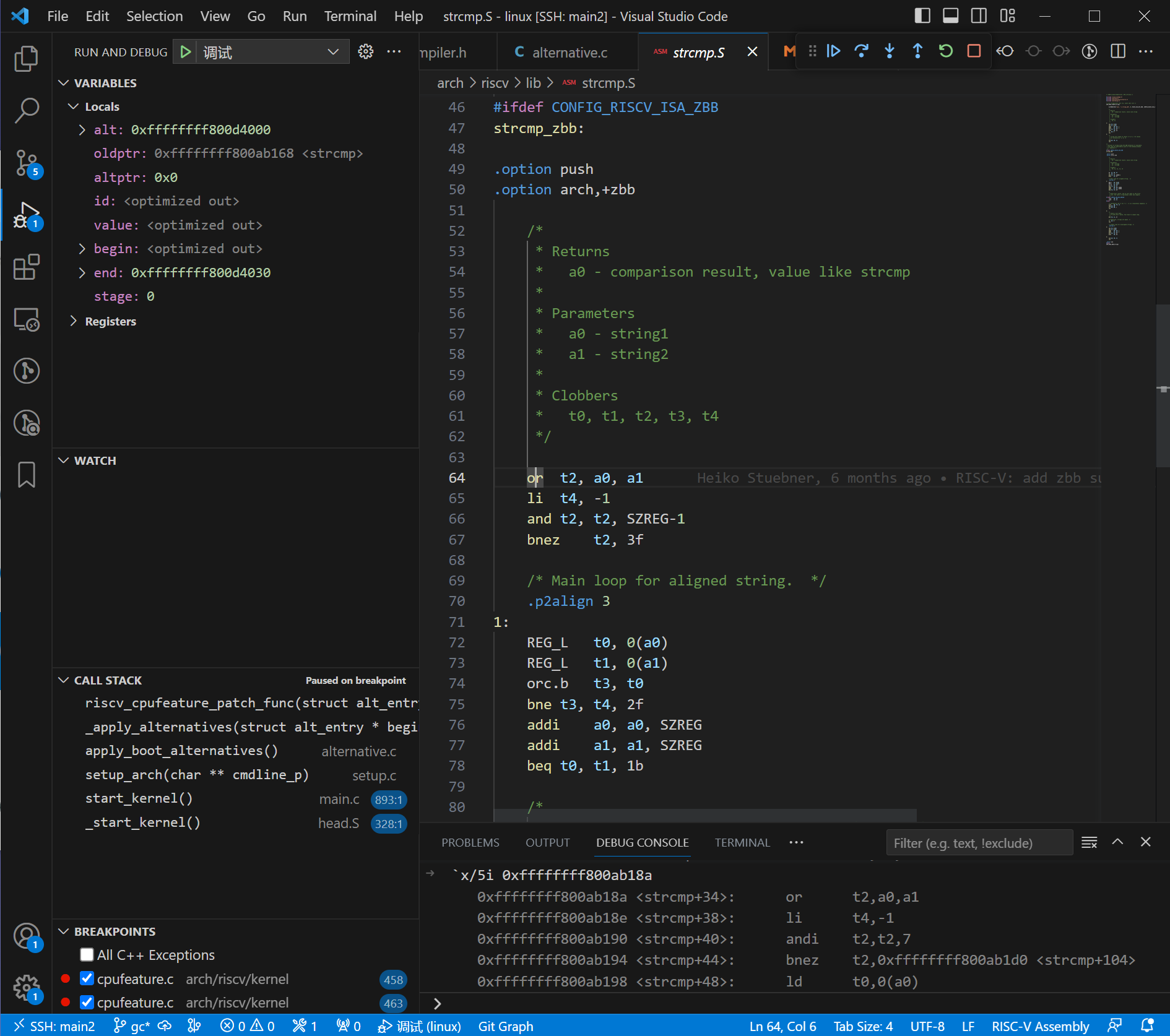
Task: Open the Terminal menu
Action: click(350, 16)
